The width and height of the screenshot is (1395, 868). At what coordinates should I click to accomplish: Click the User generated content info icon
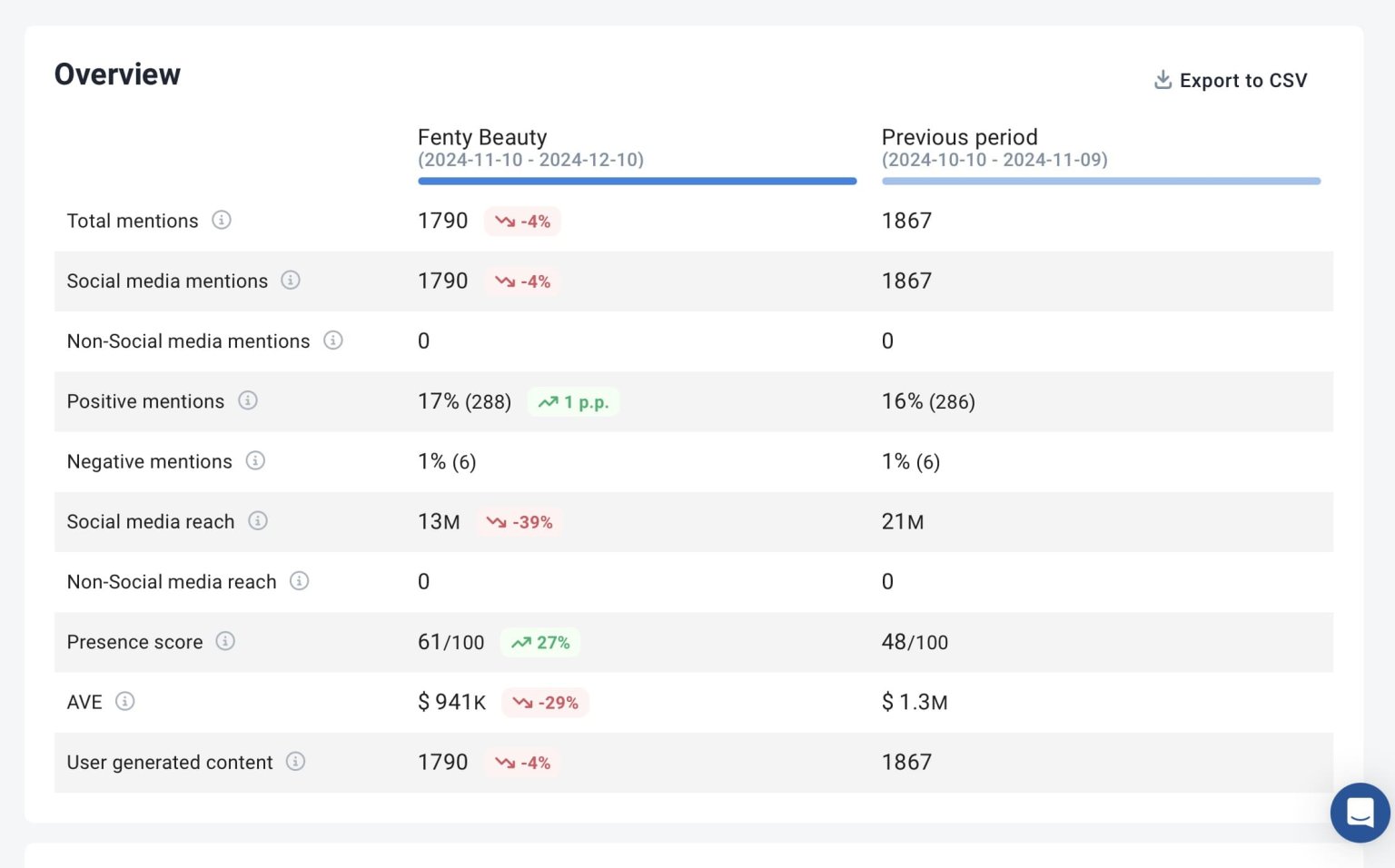295,763
